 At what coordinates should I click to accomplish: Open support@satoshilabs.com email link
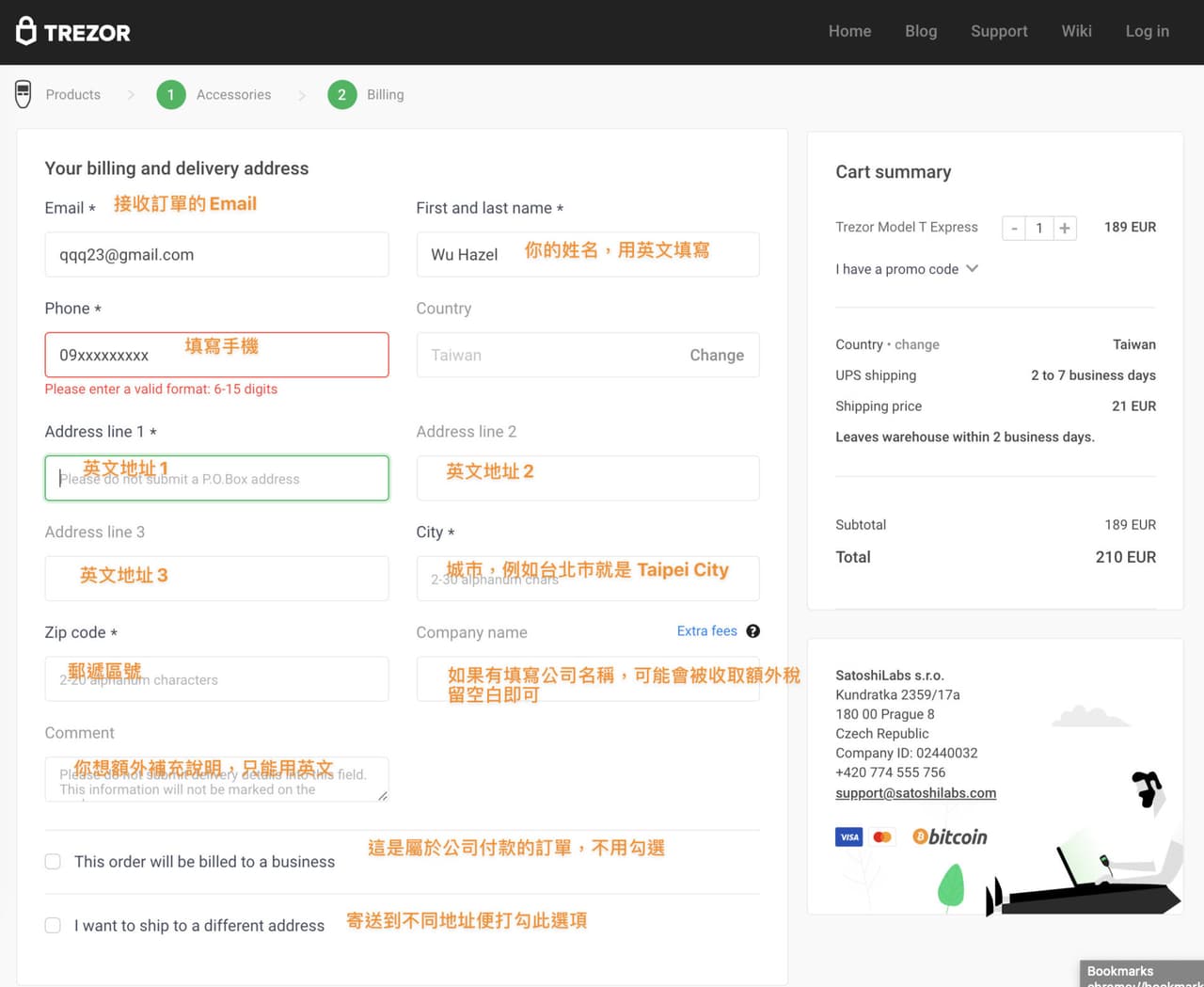pyautogui.click(x=916, y=793)
